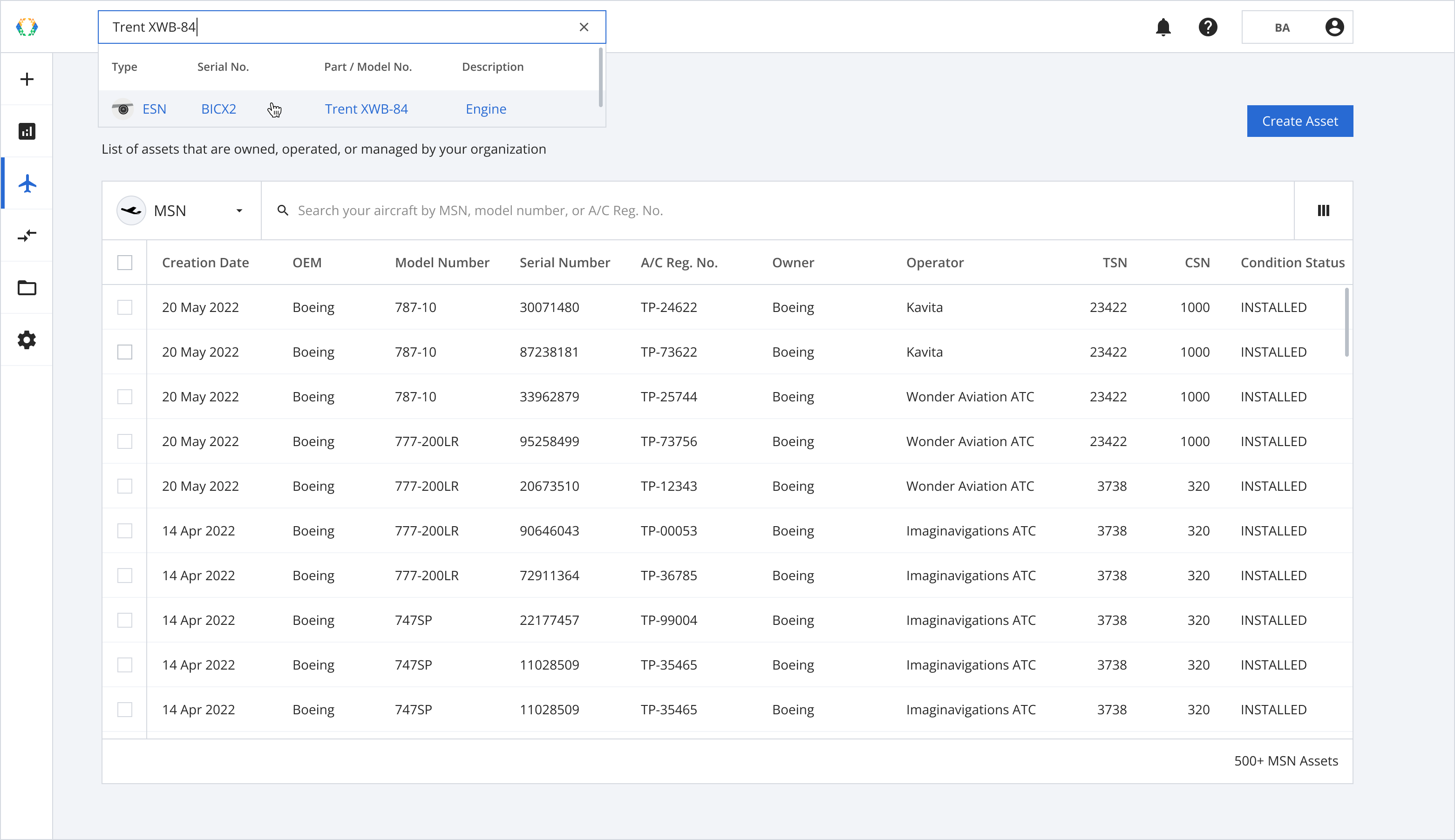
Task: Clear the global search with X icon
Action: pos(584,27)
